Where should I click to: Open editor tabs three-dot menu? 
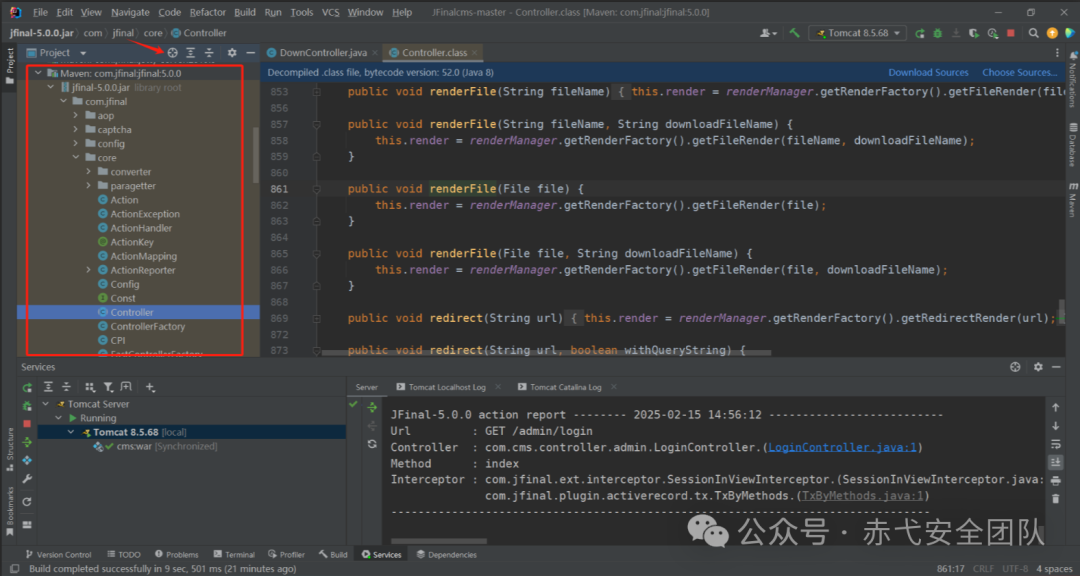pos(1057,52)
